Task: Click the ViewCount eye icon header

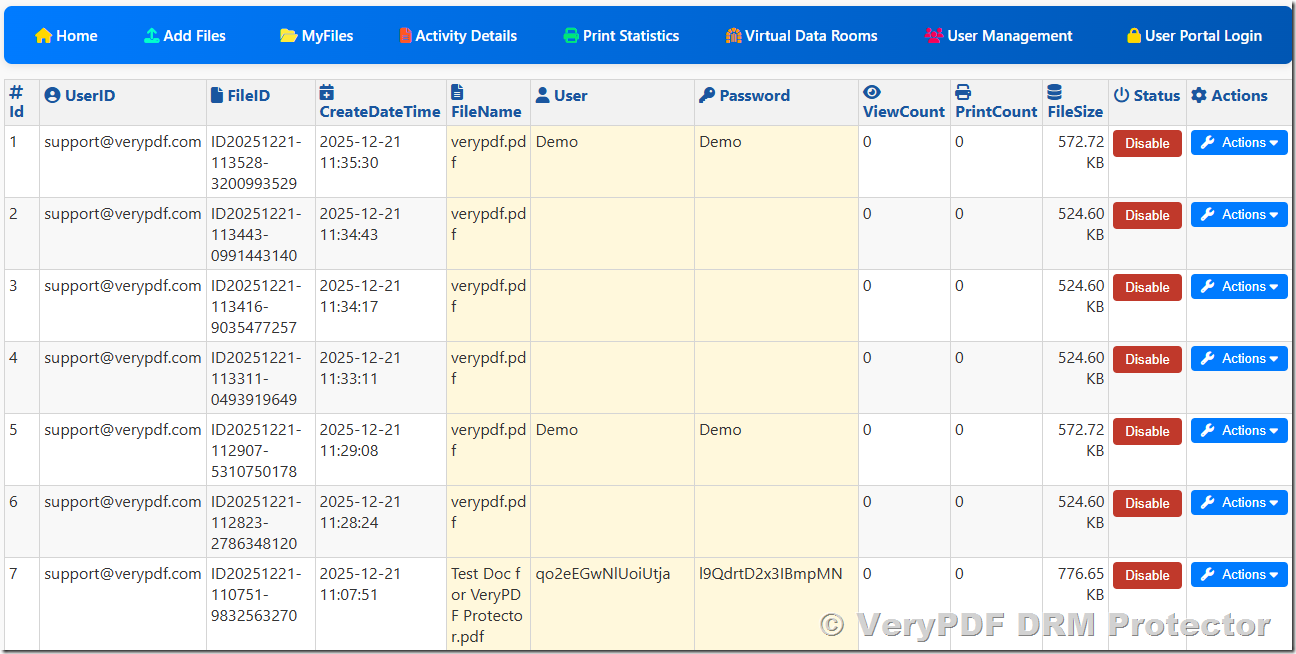Action: coord(872,92)
